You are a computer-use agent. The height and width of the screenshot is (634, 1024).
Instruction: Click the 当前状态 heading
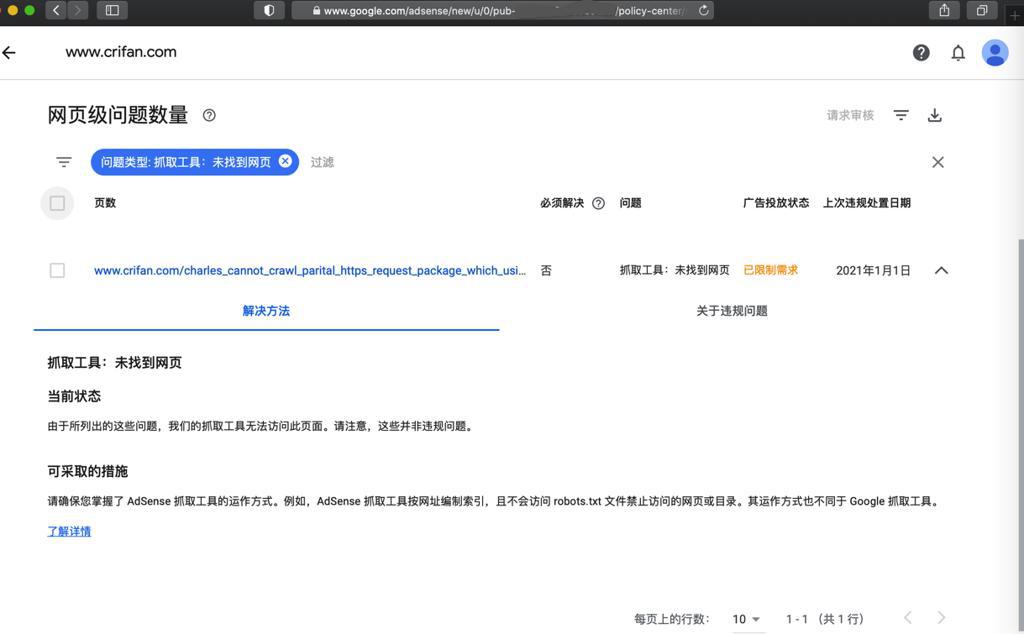[x=74, y=396]
